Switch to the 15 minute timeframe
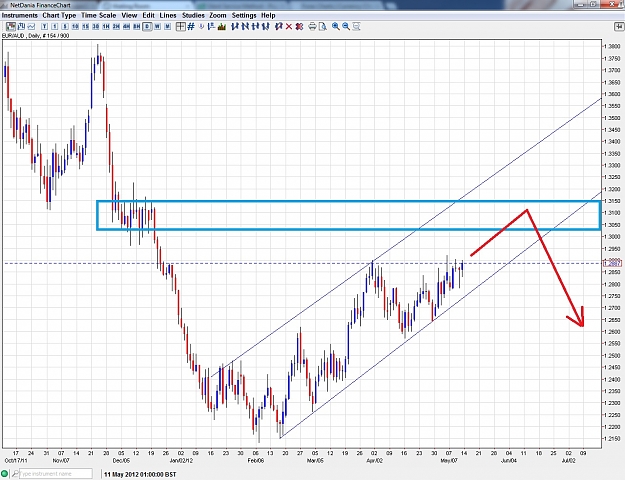 coord(85,26)
